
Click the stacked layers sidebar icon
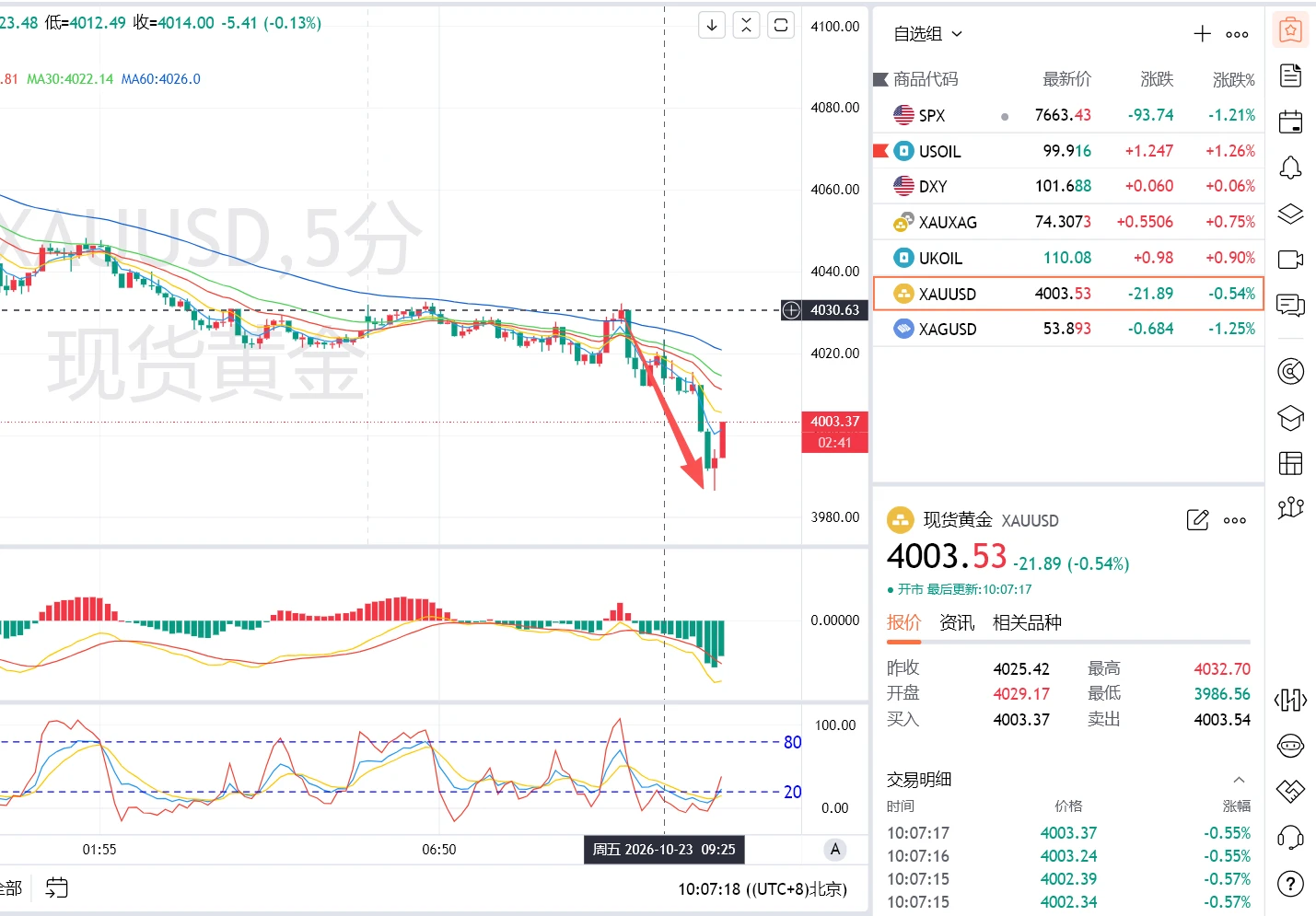click(x=1290, y=214)
